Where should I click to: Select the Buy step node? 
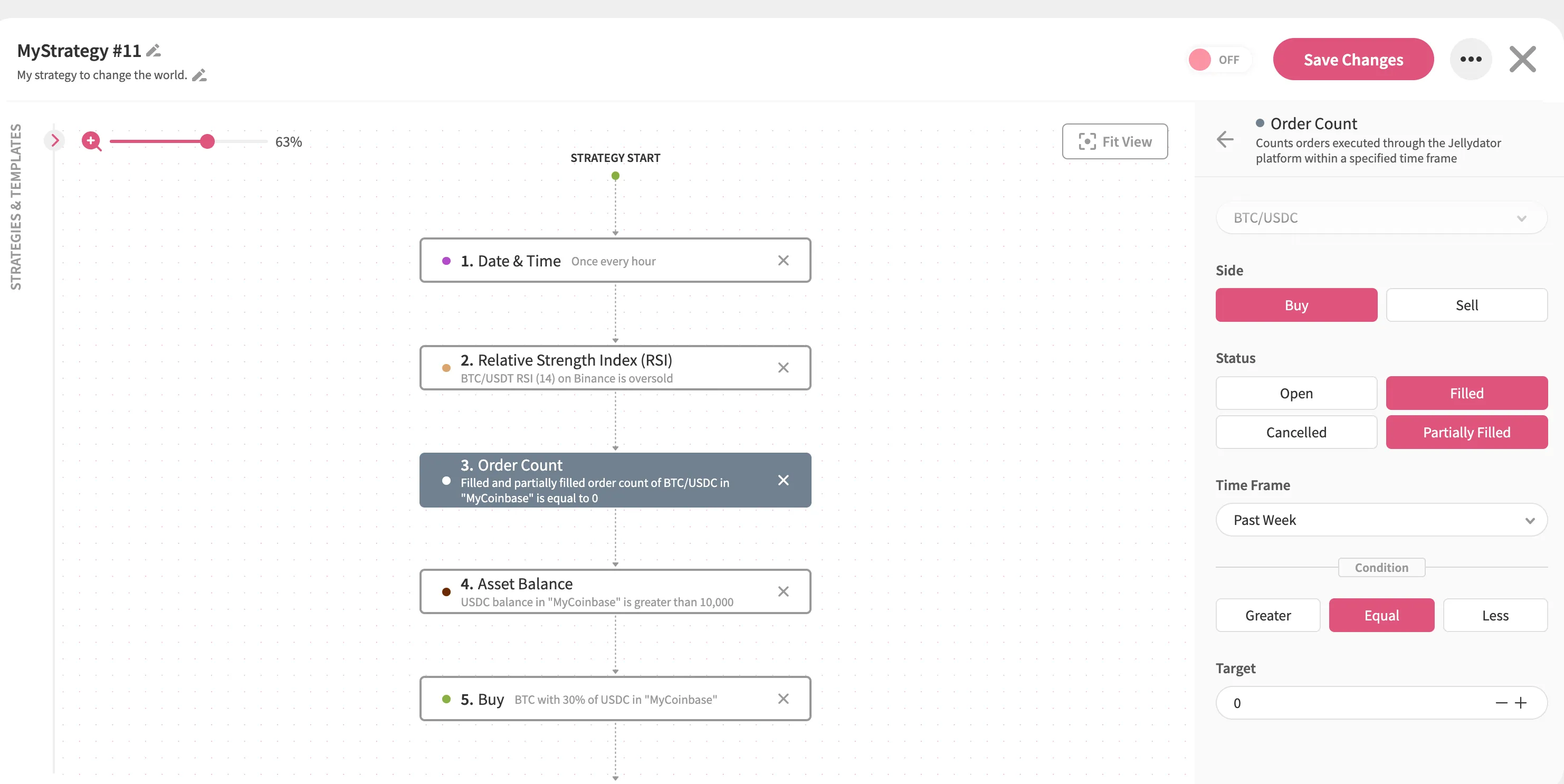click(x=615, y=699)
